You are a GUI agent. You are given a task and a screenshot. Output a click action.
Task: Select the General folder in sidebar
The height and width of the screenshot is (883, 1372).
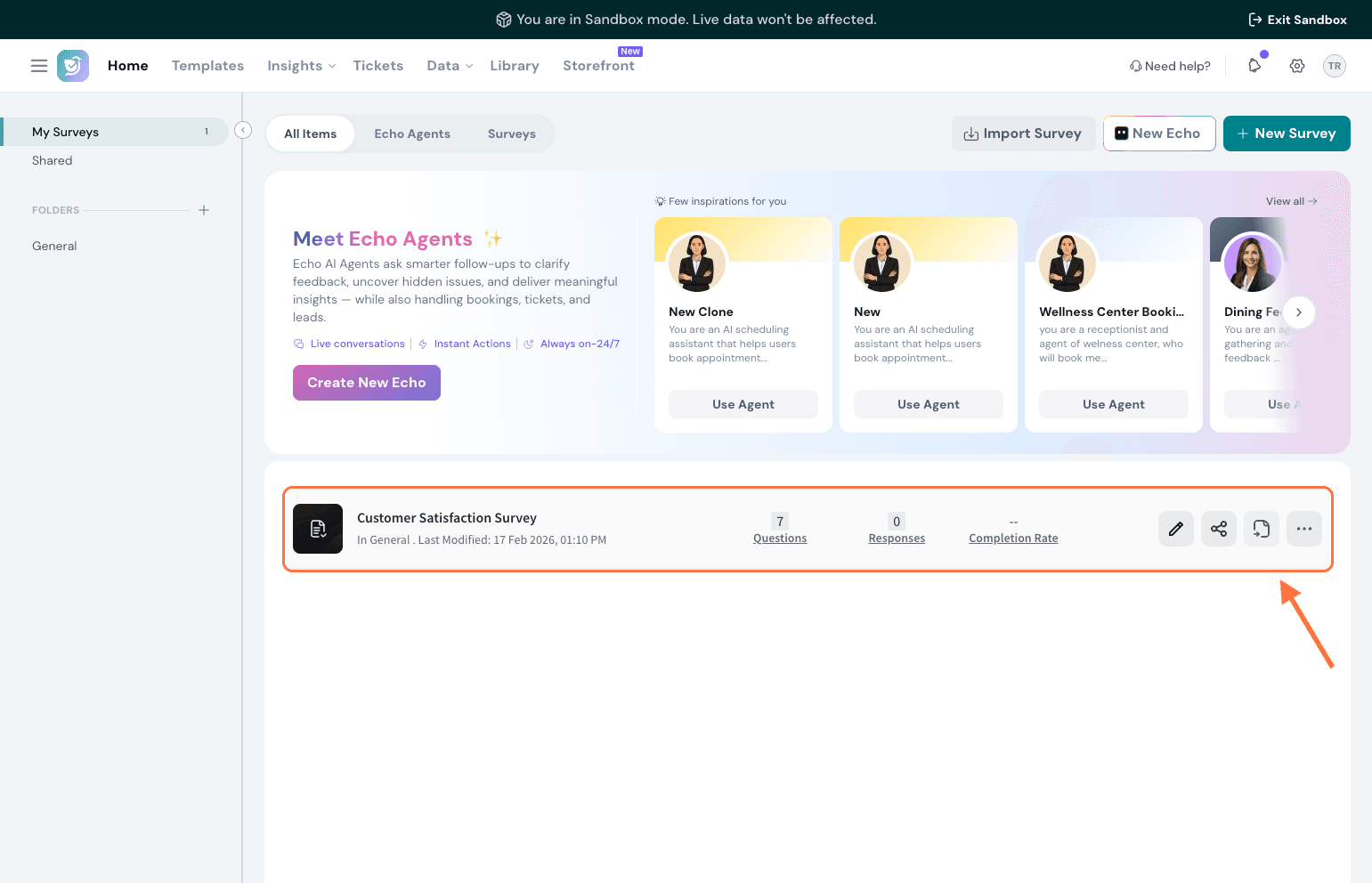point(54,246)
